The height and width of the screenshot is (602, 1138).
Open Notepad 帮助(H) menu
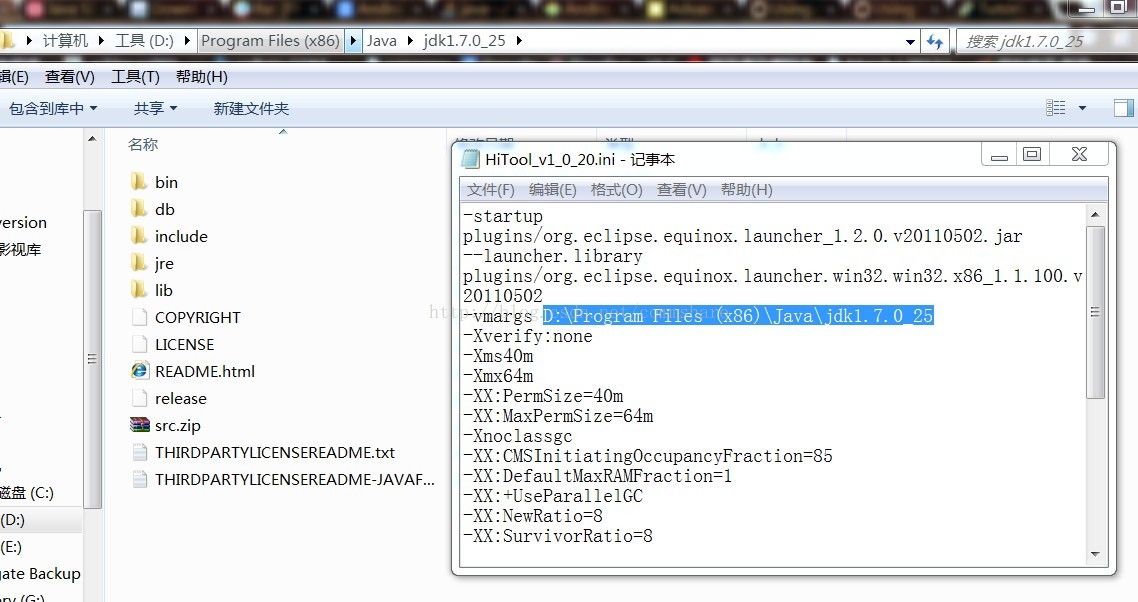(x=746, y=190)
